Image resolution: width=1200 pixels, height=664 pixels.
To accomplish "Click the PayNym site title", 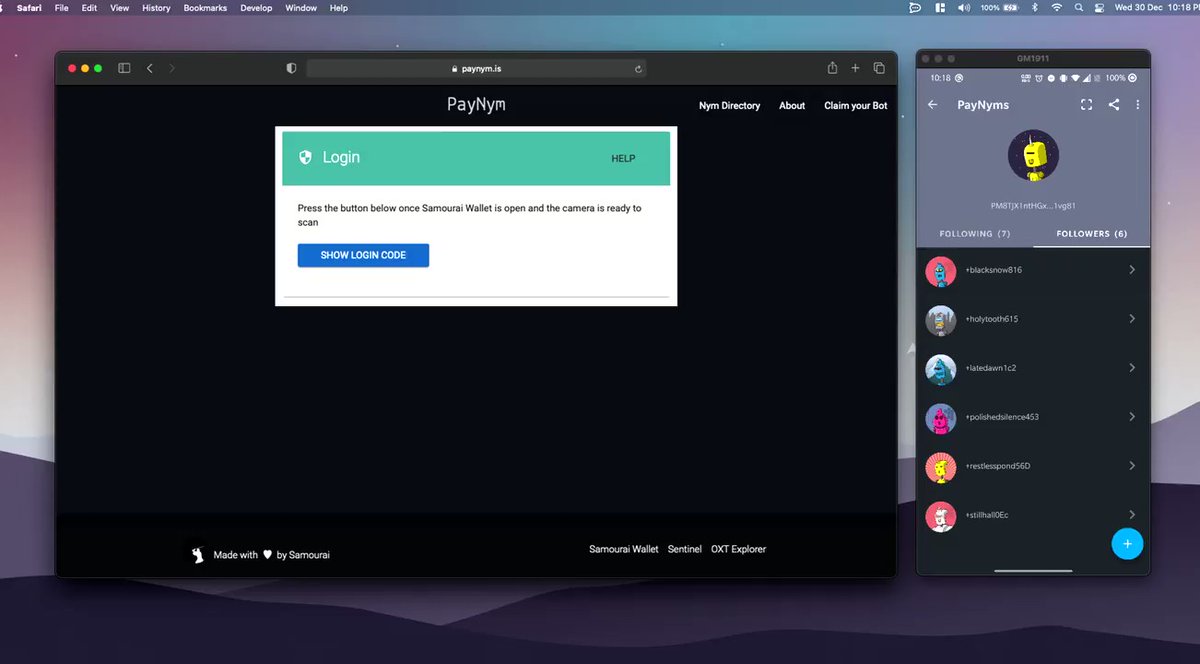I will click(476, 104).
